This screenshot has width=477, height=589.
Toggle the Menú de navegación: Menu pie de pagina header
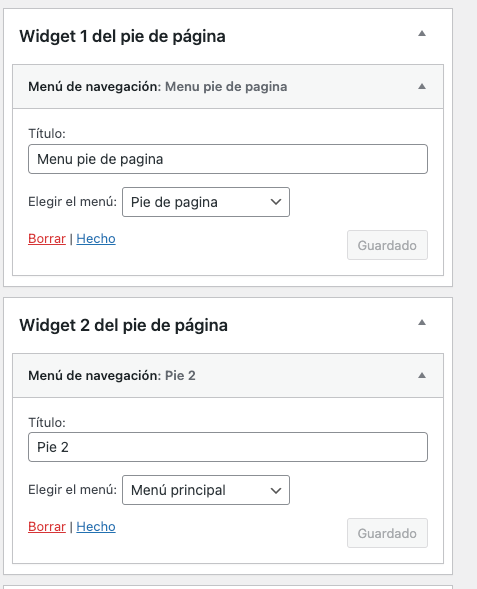[x=228, y=87]
